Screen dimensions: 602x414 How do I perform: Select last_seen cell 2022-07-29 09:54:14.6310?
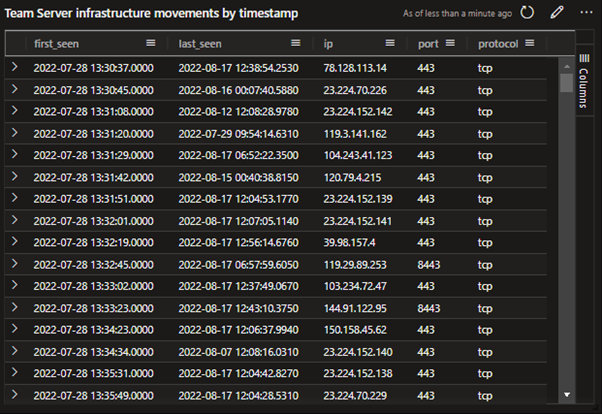(x=238, y=134)
